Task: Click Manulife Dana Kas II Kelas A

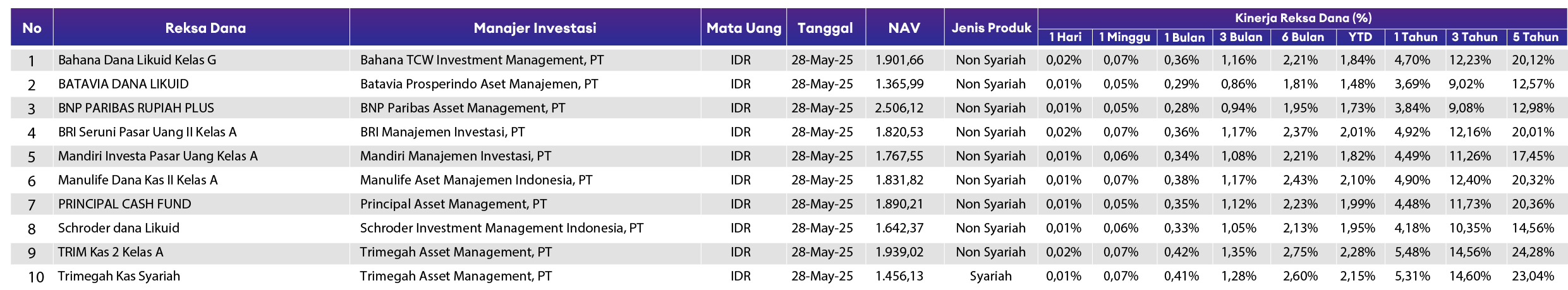Action: (x=138, y=180)
